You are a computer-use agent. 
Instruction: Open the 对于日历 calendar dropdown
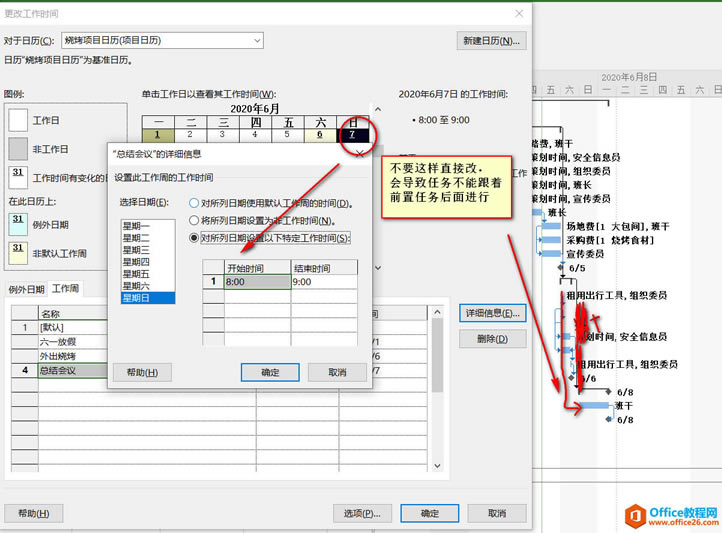pos(257,41)
